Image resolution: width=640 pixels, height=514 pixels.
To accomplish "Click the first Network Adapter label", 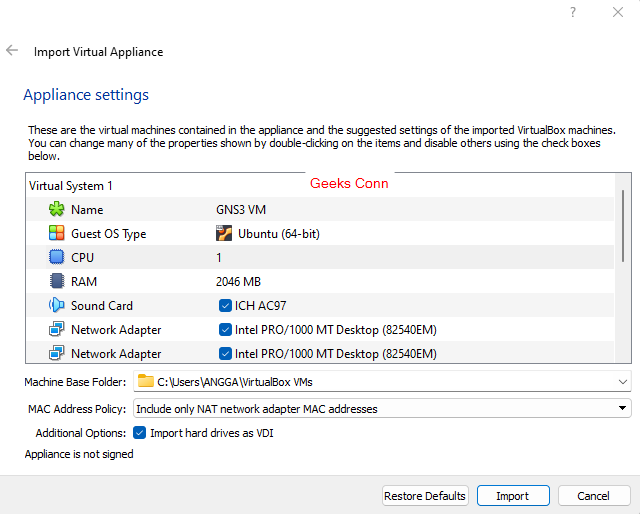I will [x=116, y=330].
